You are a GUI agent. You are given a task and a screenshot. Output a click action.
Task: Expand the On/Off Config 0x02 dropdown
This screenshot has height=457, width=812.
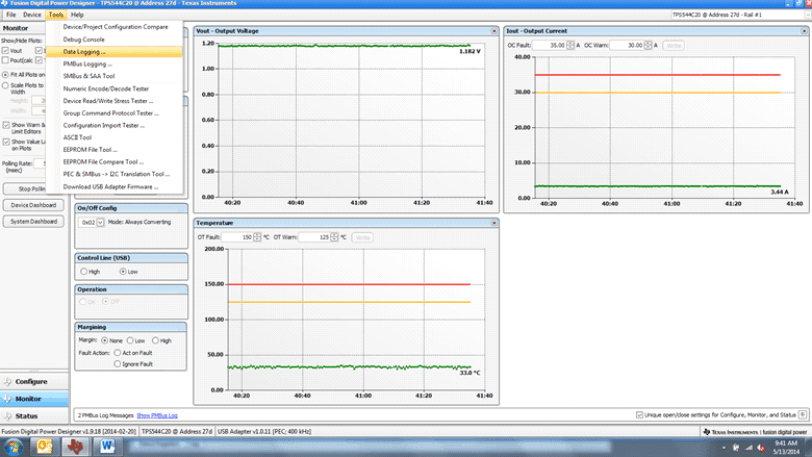[100, 222]
